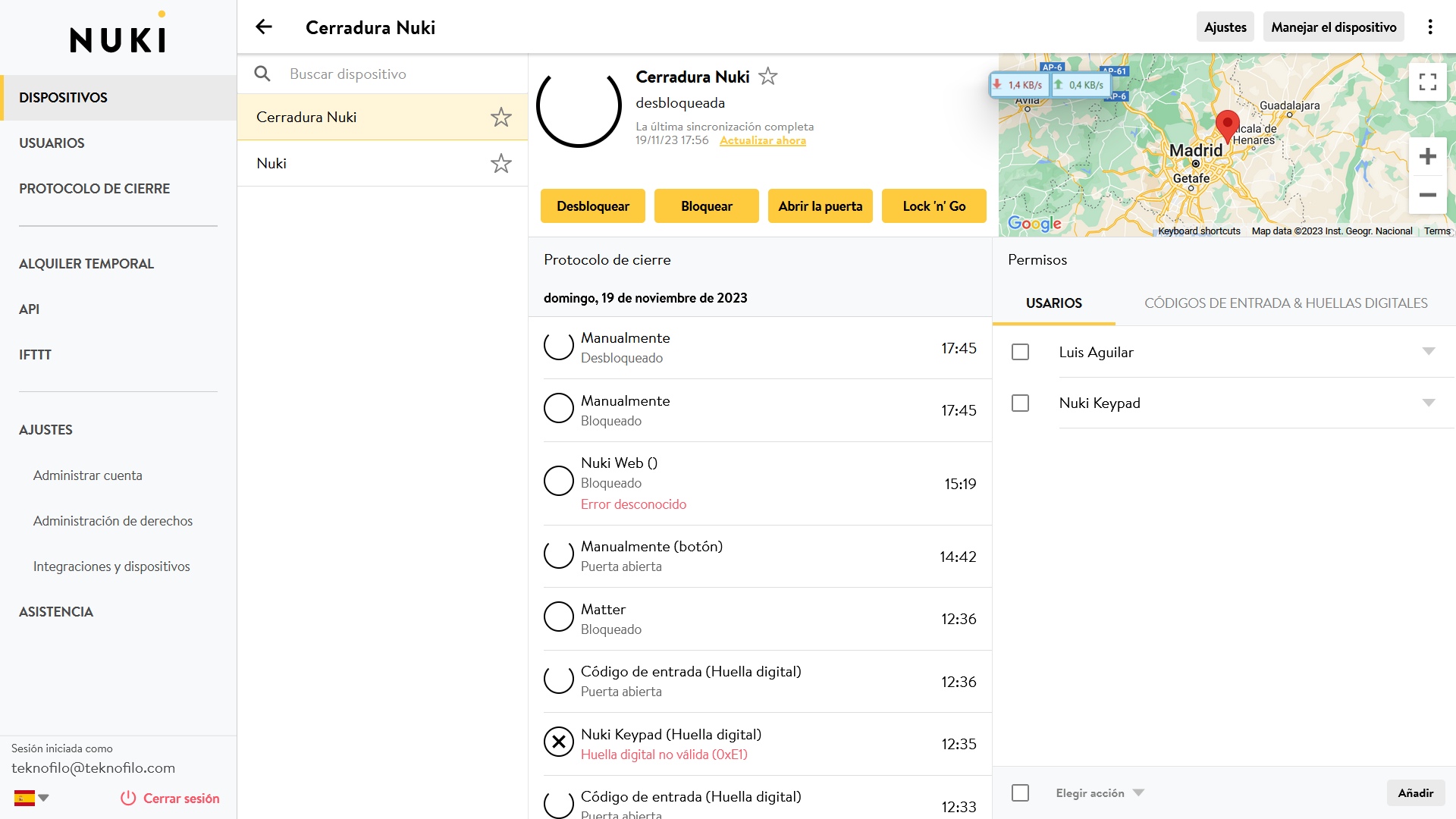Click the 12:33 Código de entrada icon
The height and width of the screenshot is (819, 1456).
click(559, 805)
